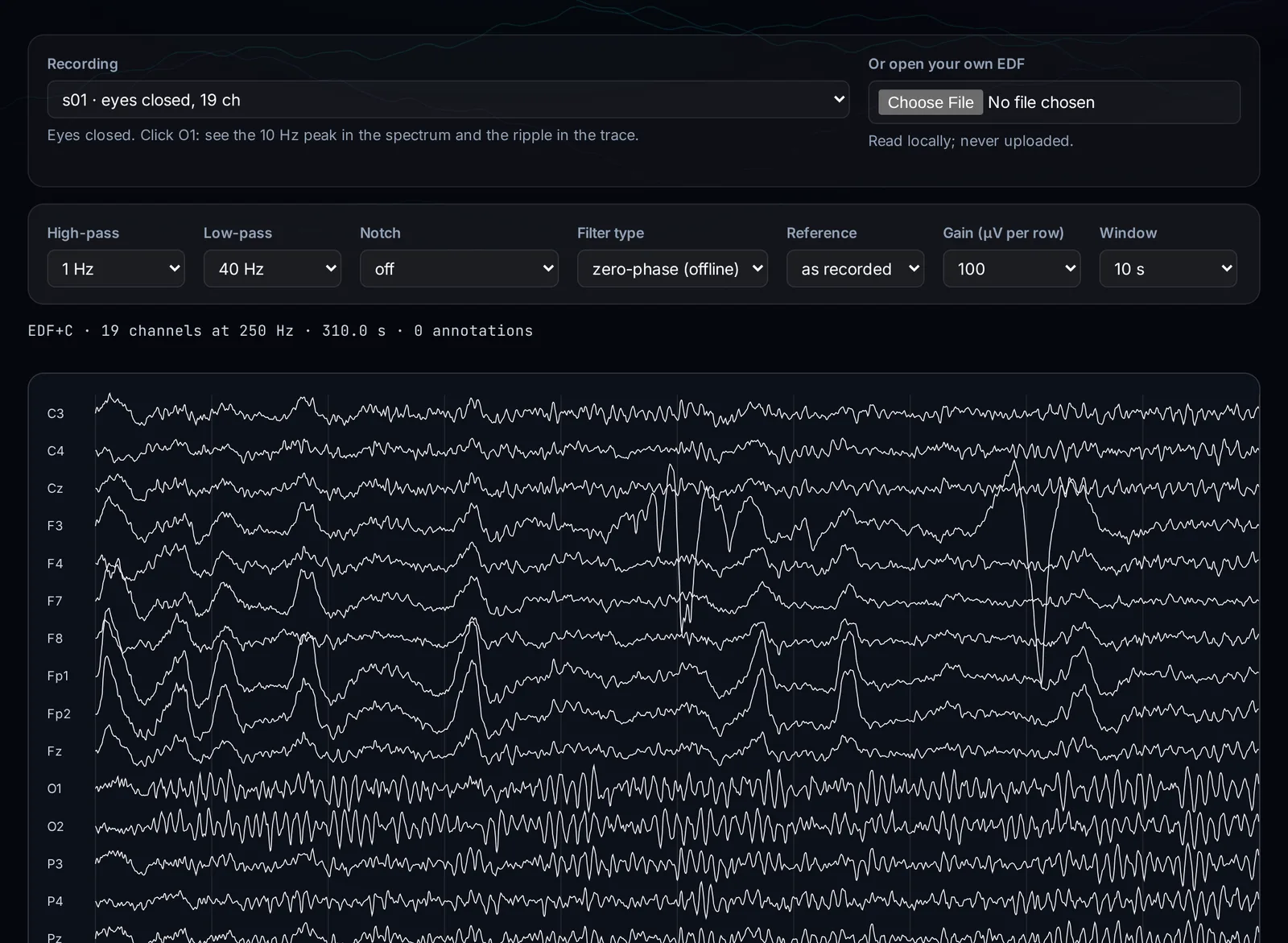Select the Fz channel label
Screen dimensions: 1288x943
[54, 751]
